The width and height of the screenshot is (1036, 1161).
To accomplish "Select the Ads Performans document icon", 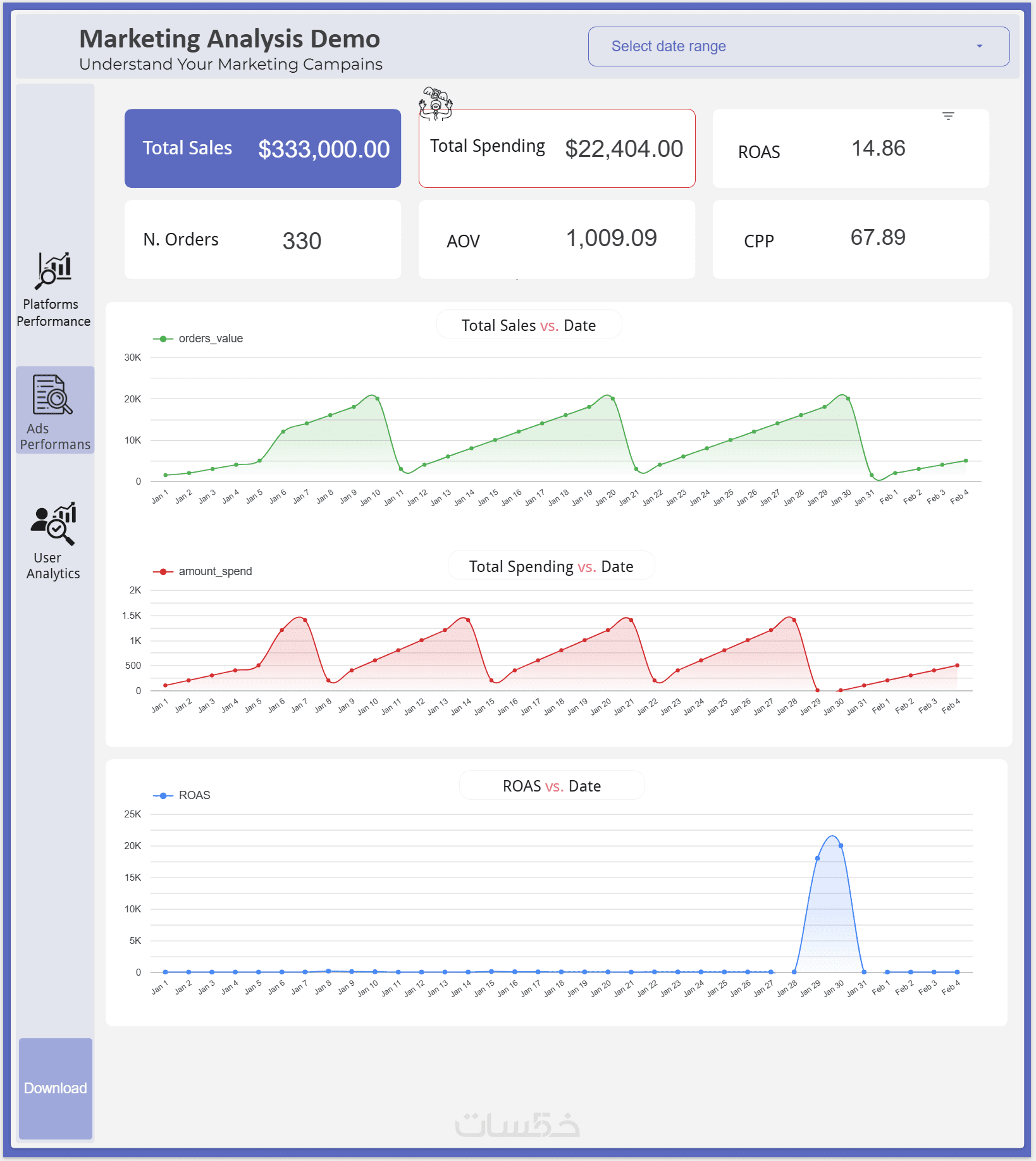I will [52, 394].
